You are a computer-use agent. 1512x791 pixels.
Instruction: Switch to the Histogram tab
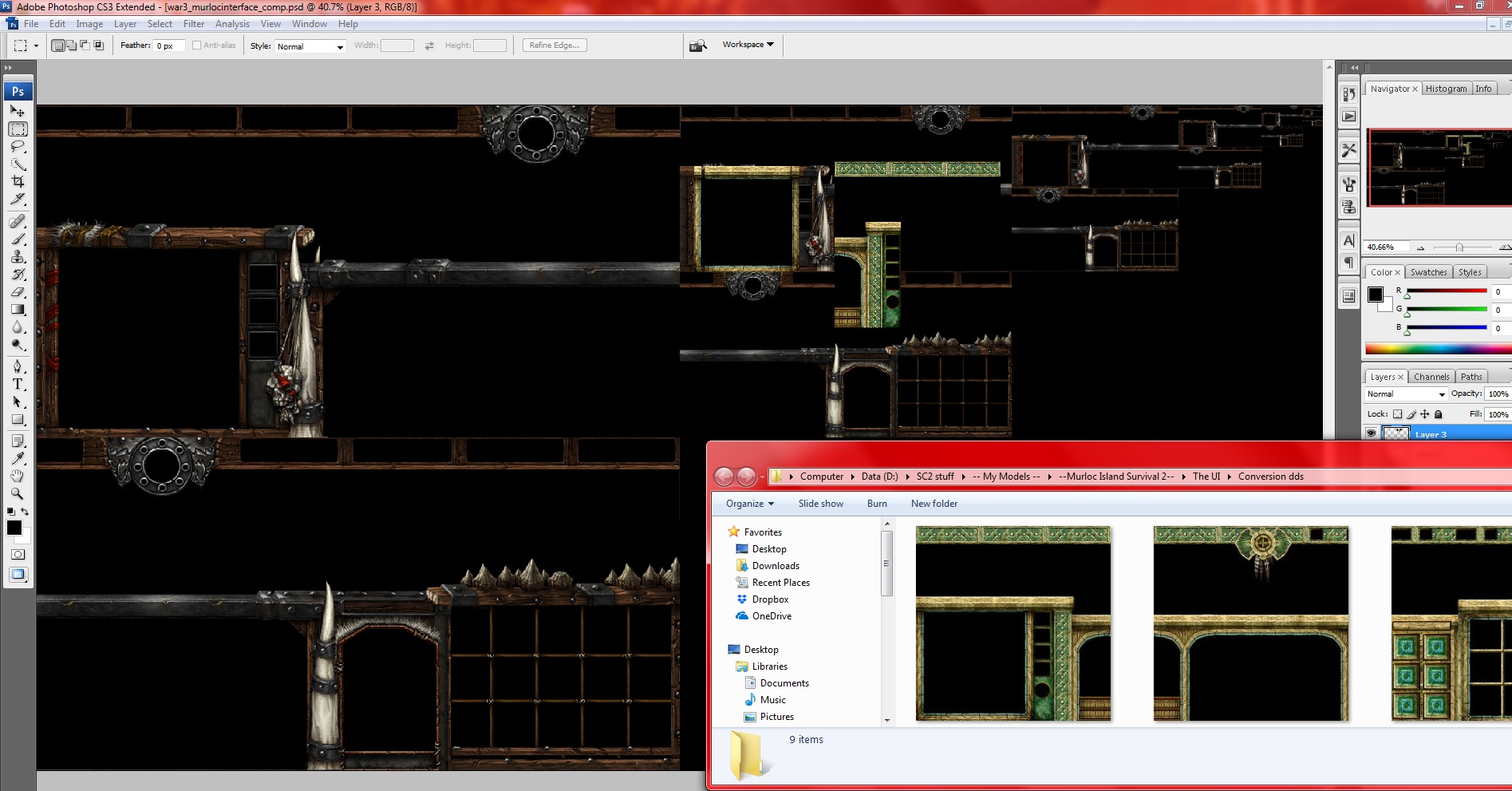point(1446,89)
